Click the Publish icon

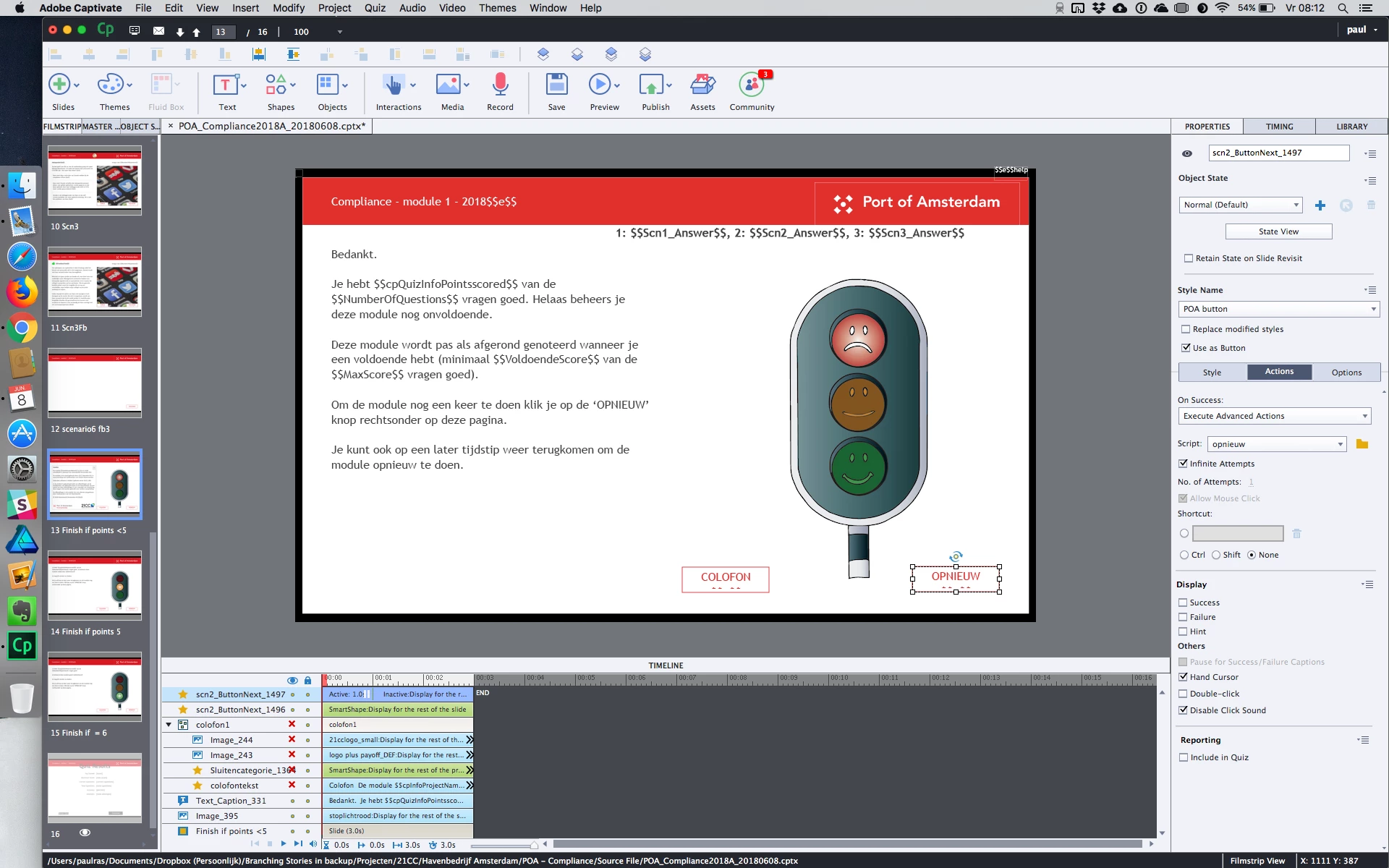click(x=652, y=85)
